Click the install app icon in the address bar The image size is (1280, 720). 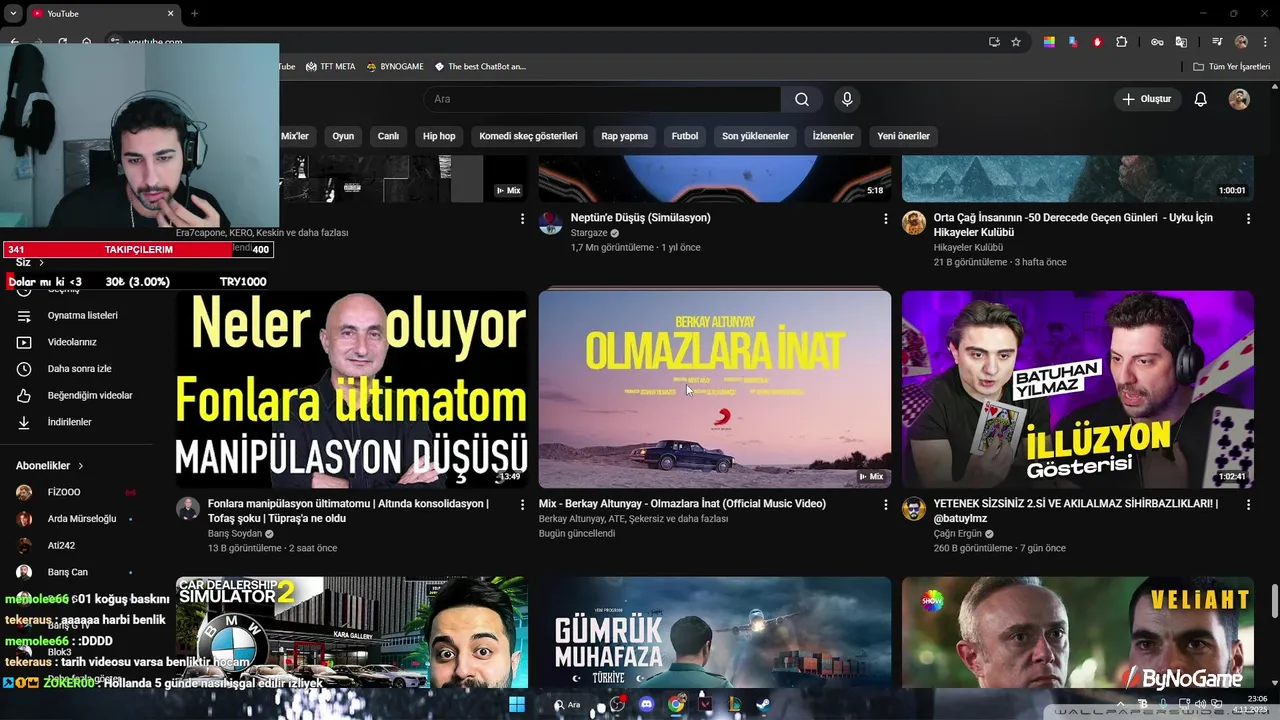click(994, 42)
